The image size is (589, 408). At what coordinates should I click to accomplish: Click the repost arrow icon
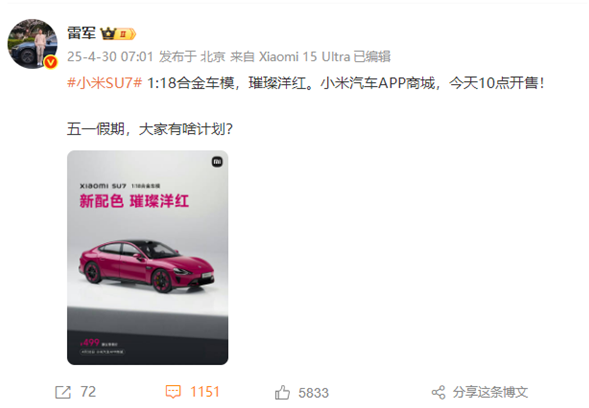pos(63,393)
